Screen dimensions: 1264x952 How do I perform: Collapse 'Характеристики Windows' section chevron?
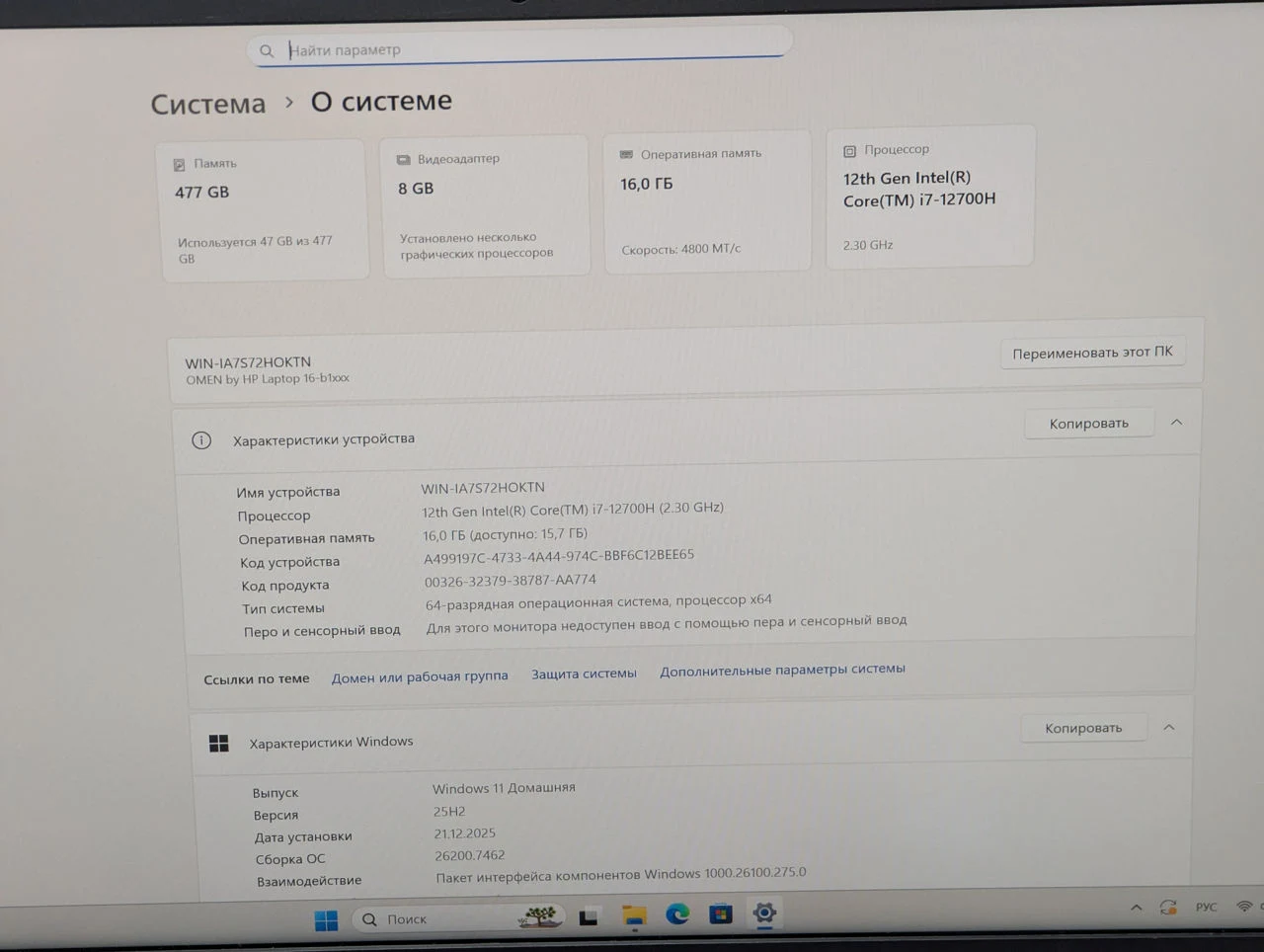(x=1169, y=727)
